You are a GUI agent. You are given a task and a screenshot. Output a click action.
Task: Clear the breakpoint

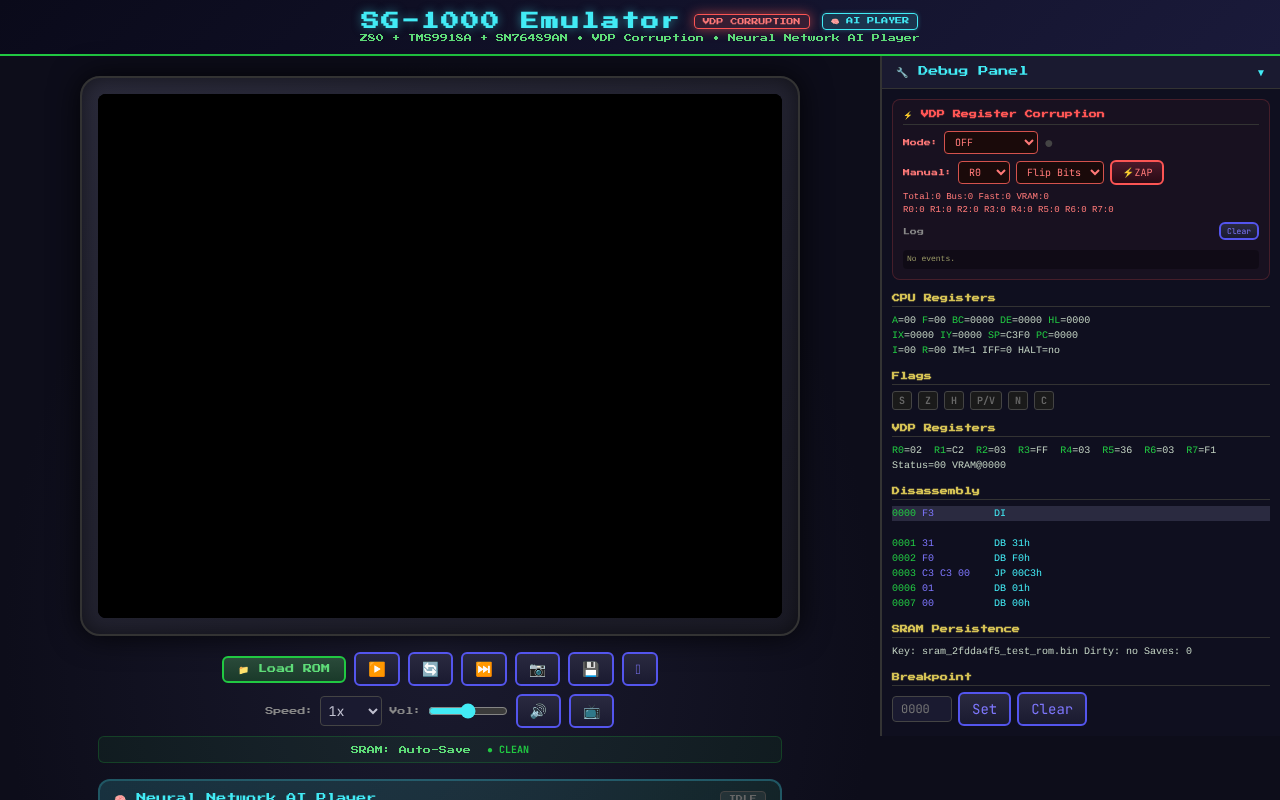[x=1052, y=709]
